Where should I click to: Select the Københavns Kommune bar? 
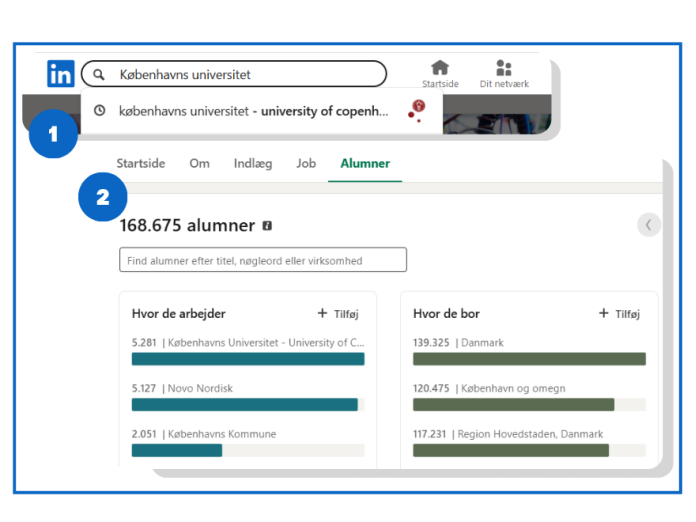pyautogui.click(x=248, y=450)
